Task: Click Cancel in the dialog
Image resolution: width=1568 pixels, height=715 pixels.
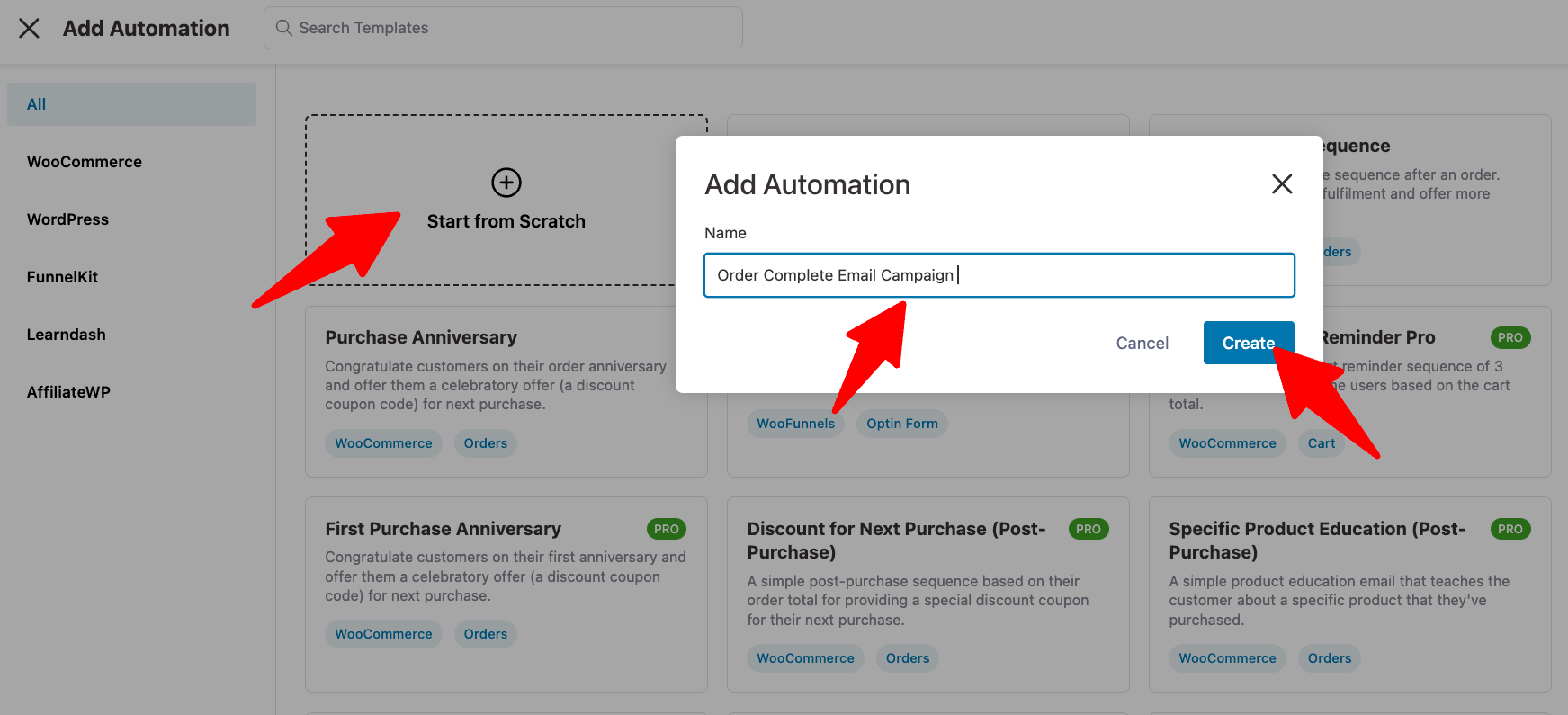Action: (1142, 343)
